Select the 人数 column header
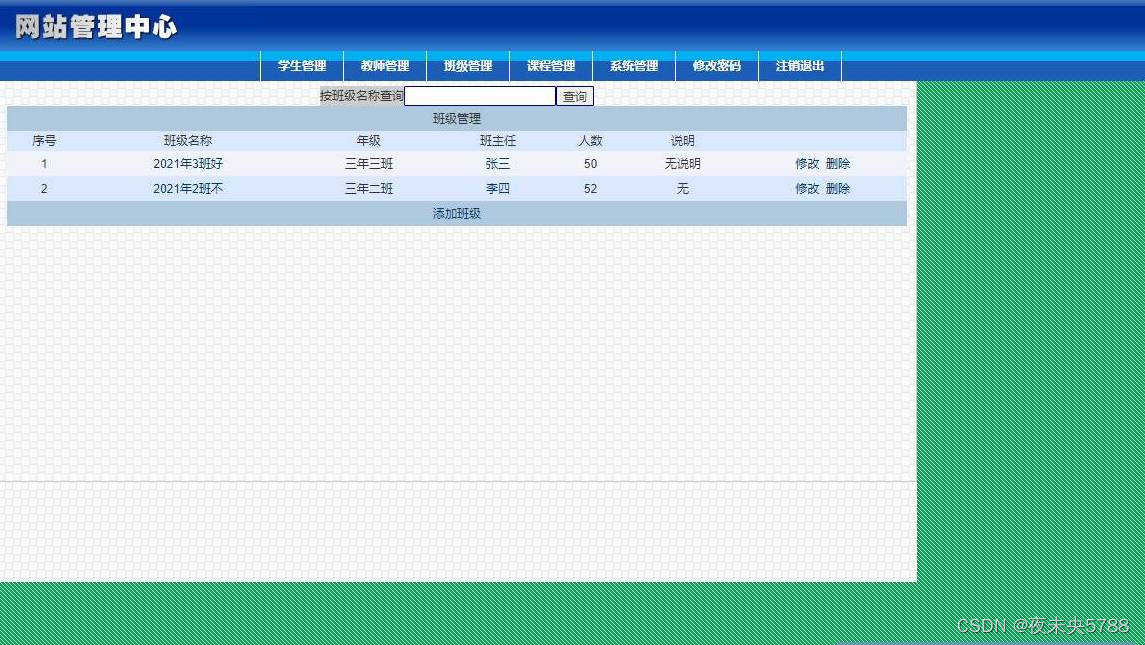Screen dimensions: 1145x645 click(590, 140)
